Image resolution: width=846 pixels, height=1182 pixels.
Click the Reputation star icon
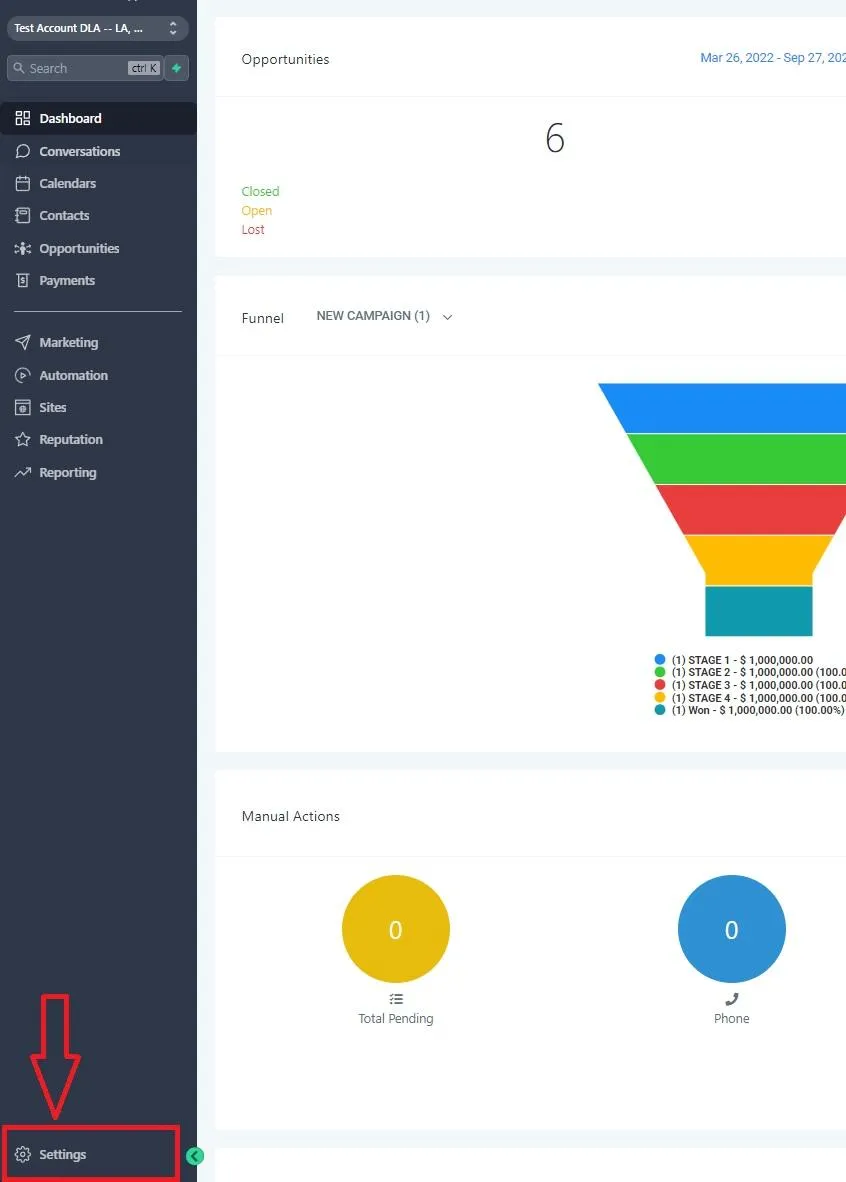(x=23, y=439)
